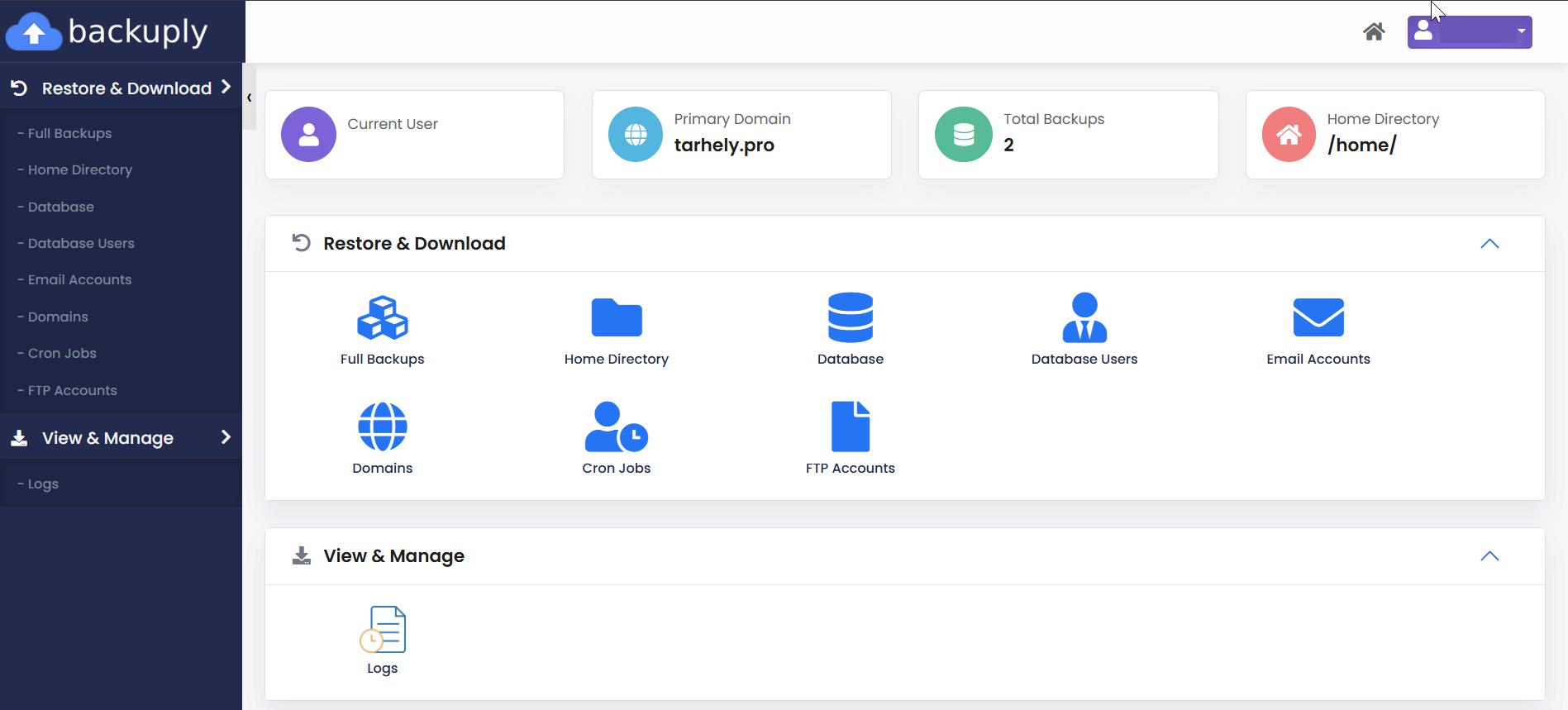Click sidebar View & Manage download icon
Screen dimensions: 1568x710
click(x=19, y=438)
